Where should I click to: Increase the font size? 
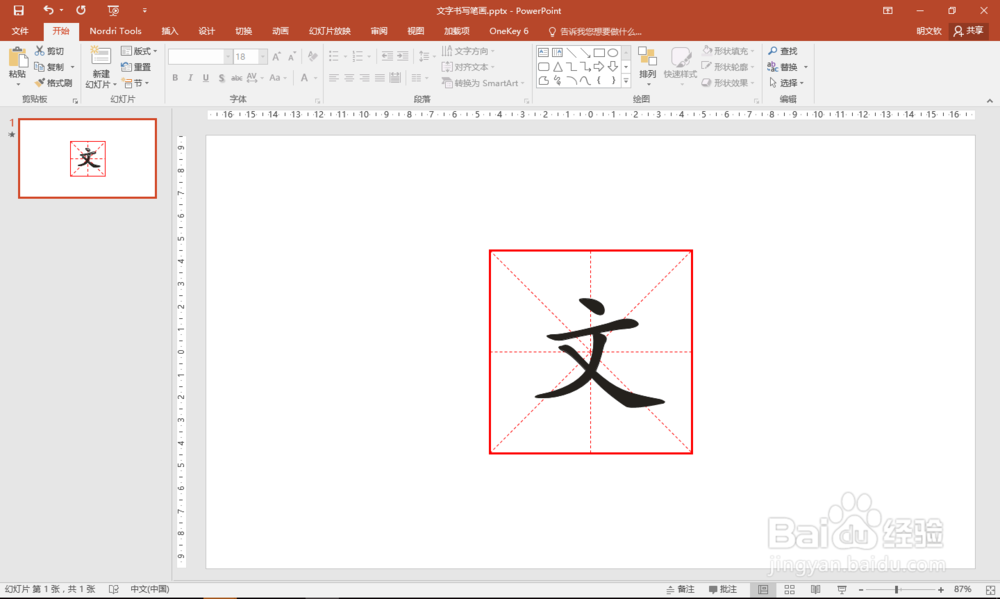(x=277, y=57)
